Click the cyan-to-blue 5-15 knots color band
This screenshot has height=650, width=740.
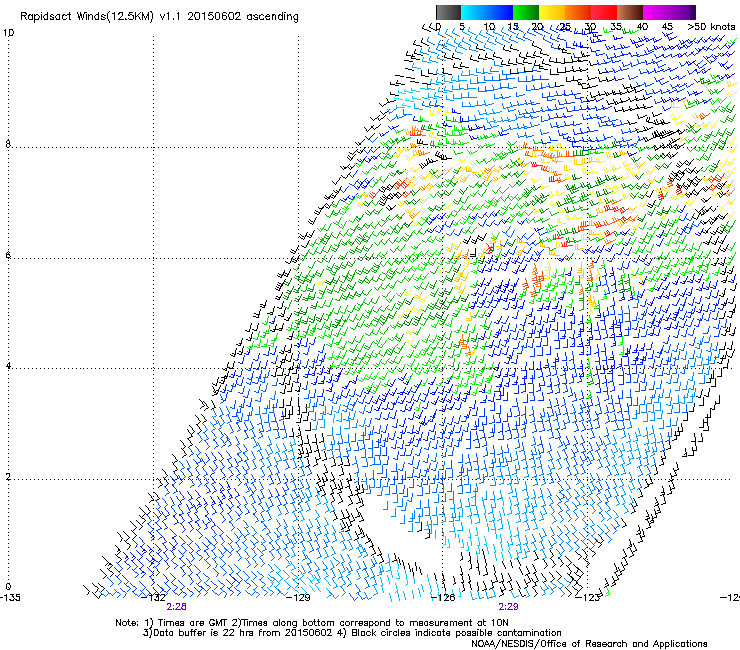487,12
